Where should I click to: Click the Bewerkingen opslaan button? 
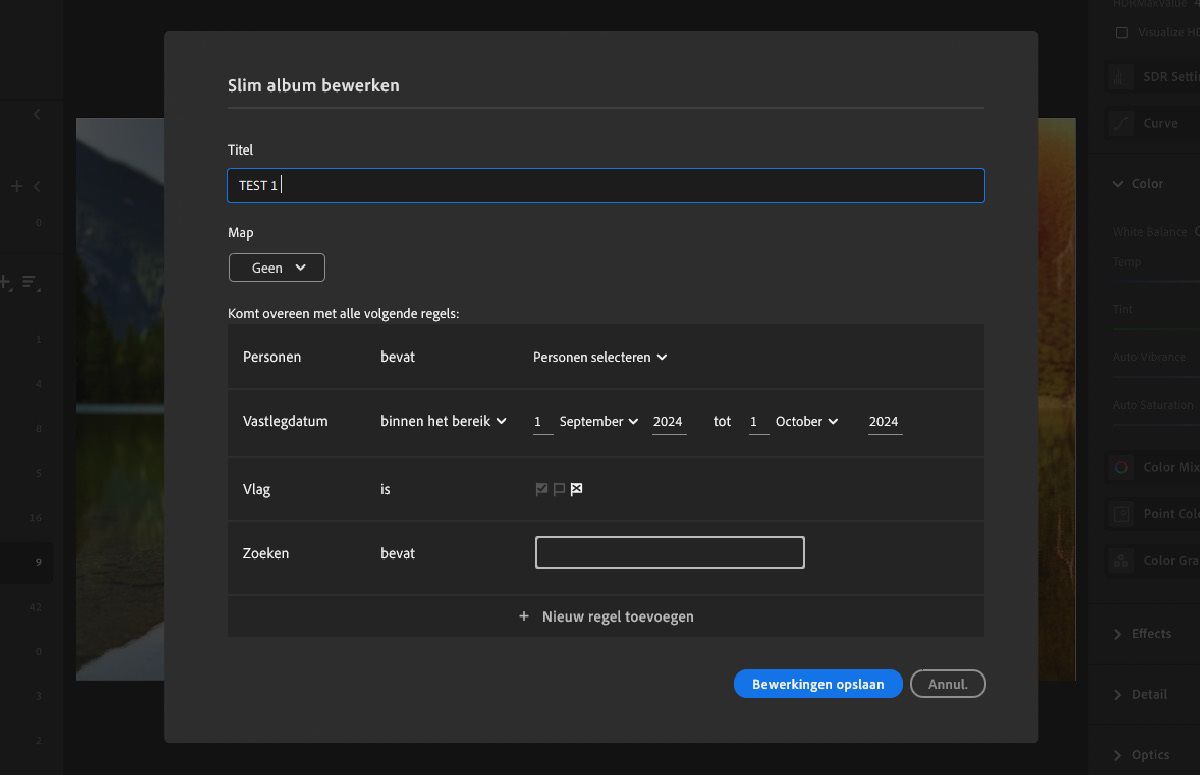point(818,683)
